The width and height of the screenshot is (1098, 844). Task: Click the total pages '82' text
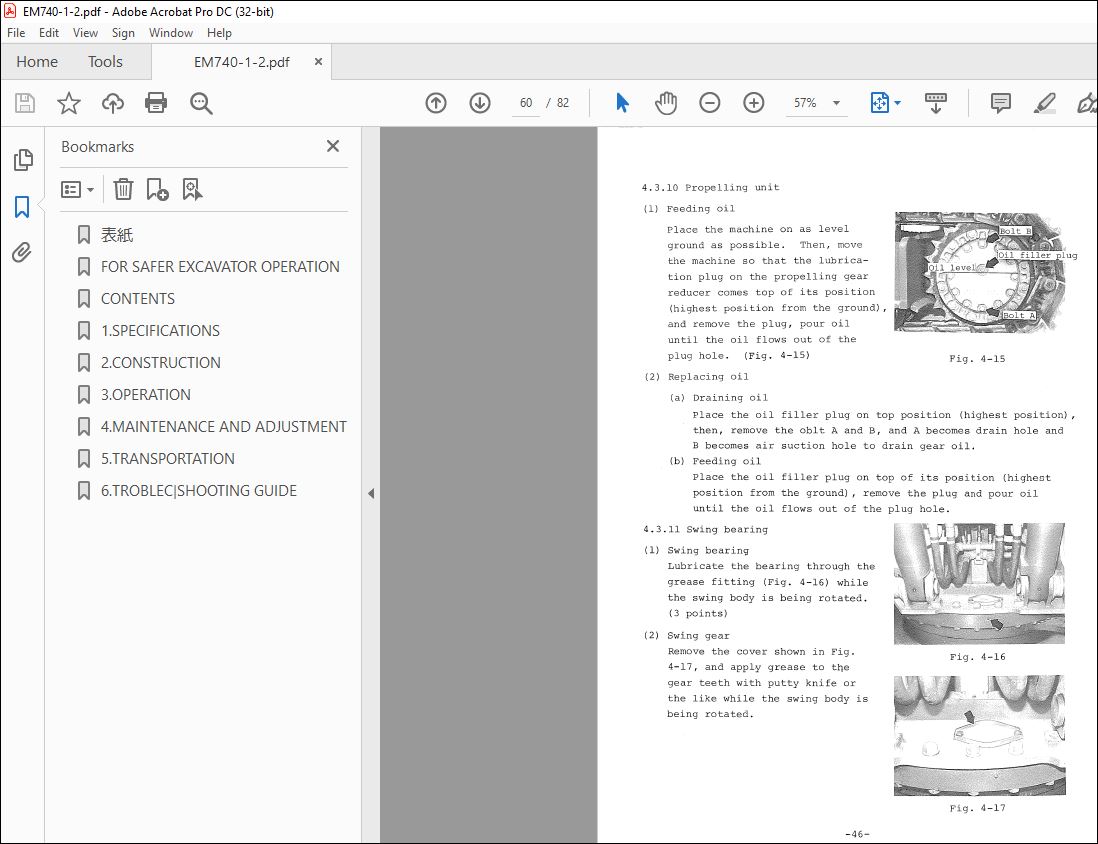563,103
